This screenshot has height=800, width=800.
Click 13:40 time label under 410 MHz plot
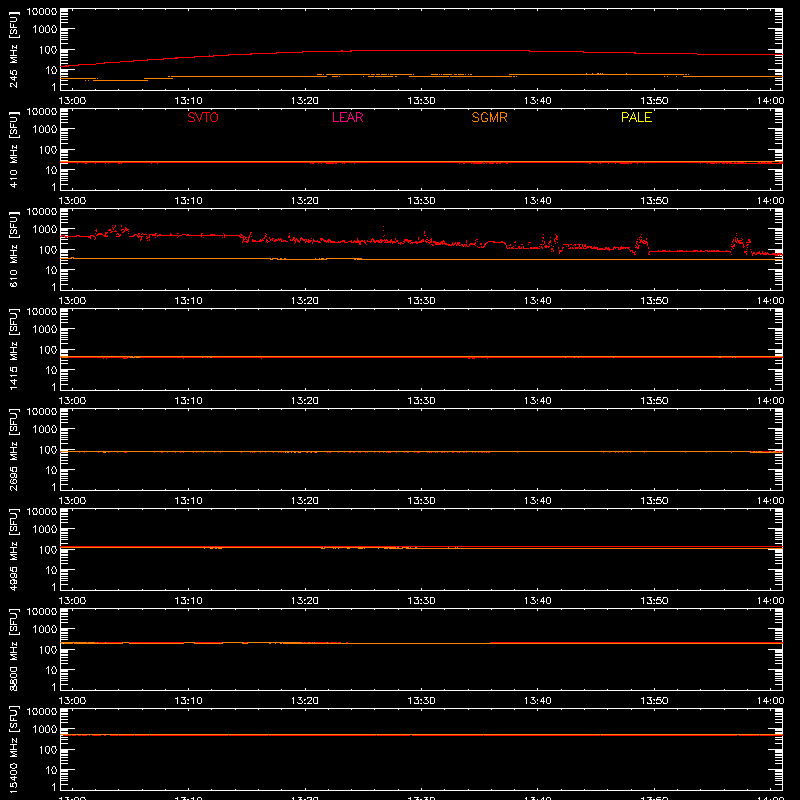(x=537, y=201)
